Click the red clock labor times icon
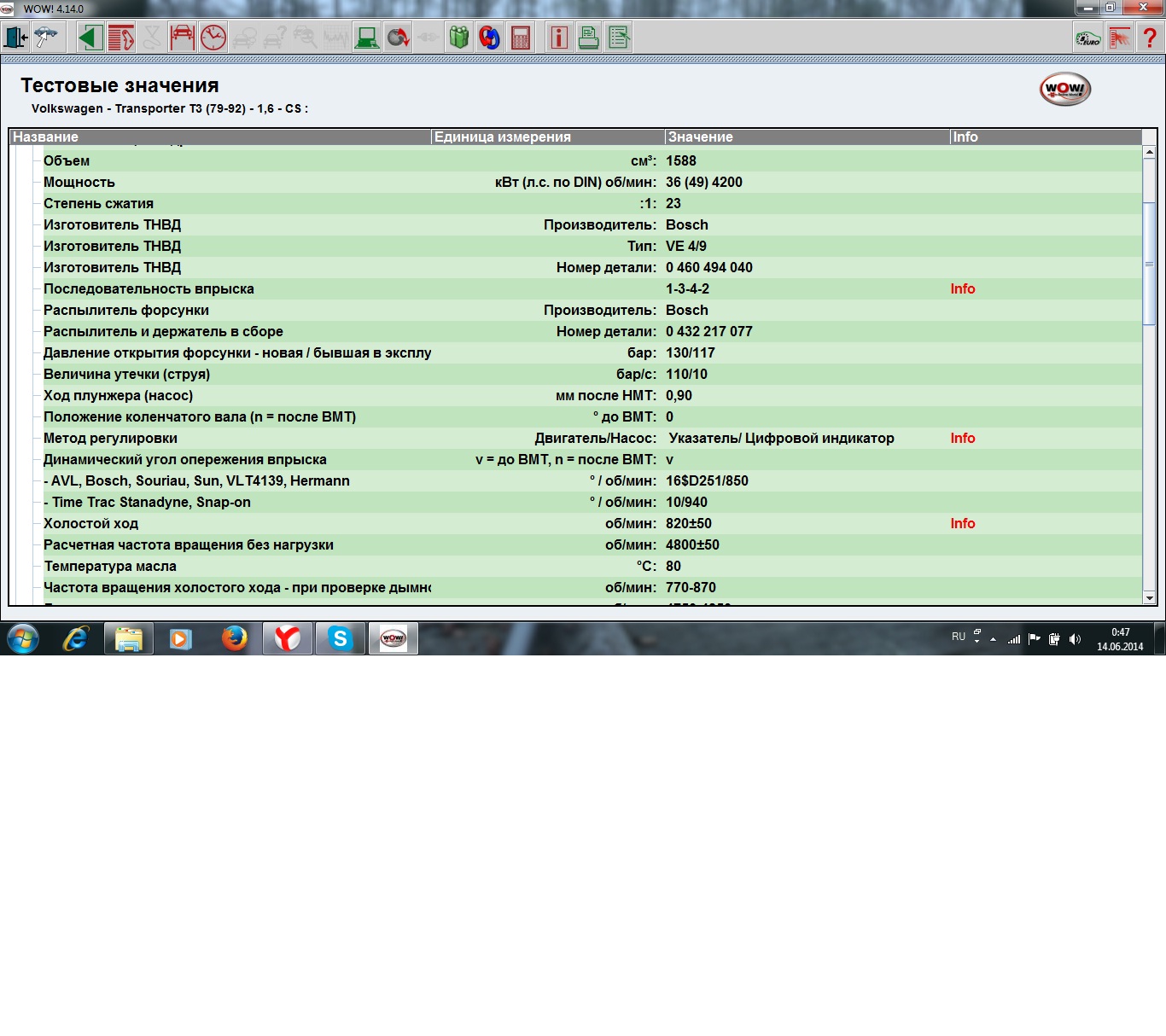The height and width of the screenshot is (1036, 1166). click(213, 38)
